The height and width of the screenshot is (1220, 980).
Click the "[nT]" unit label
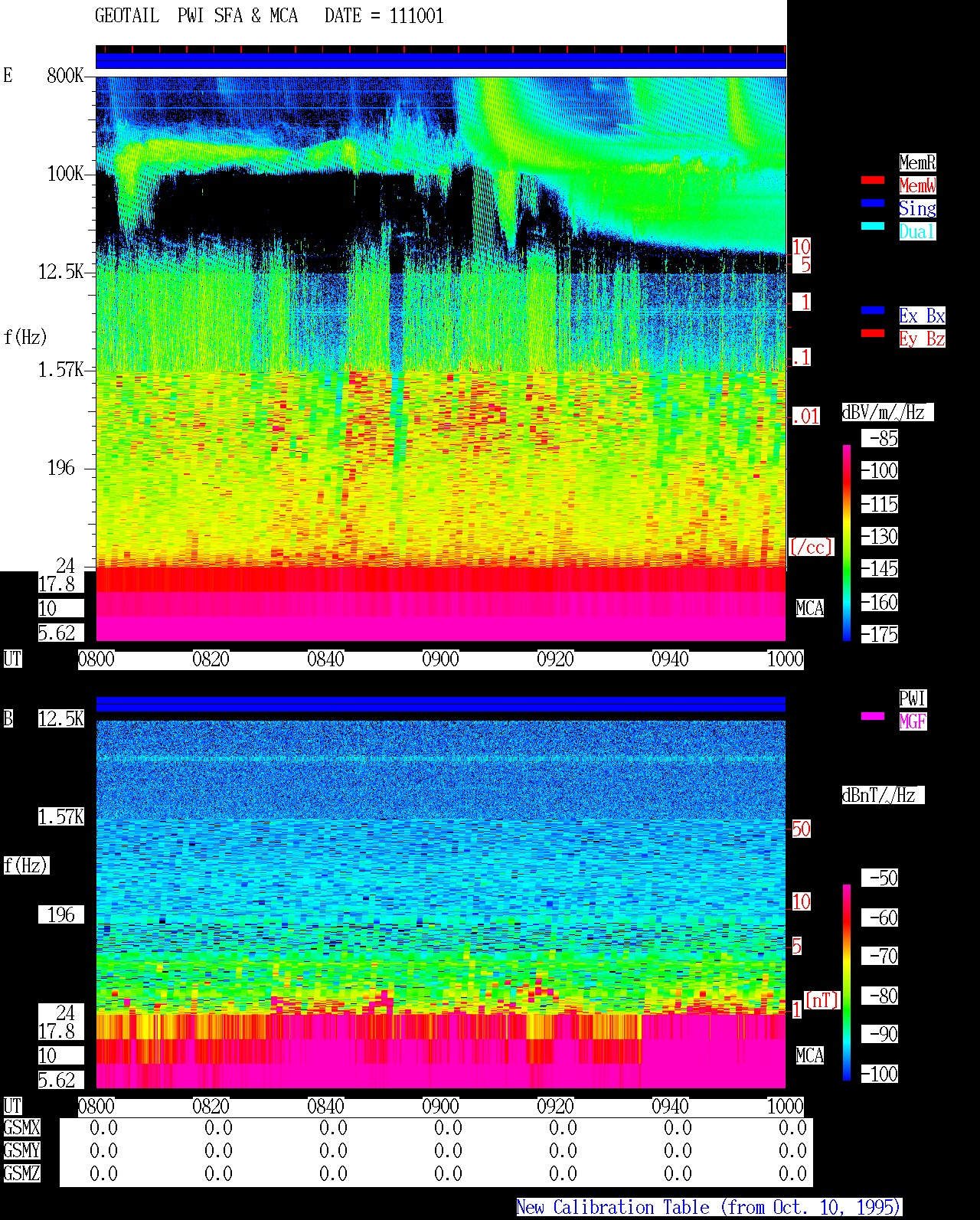[822, 1000]
